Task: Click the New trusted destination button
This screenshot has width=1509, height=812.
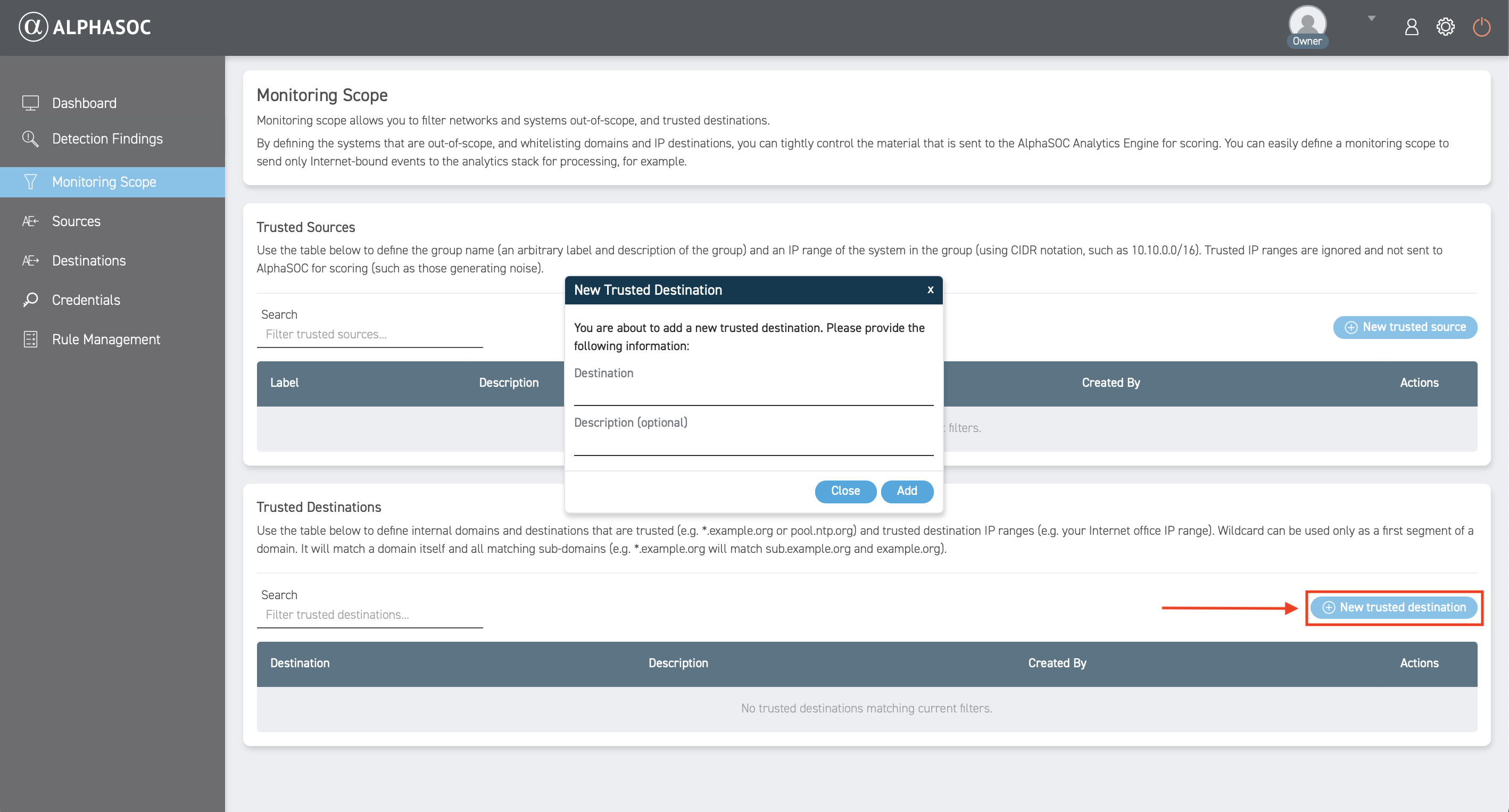Action: 1394,608
